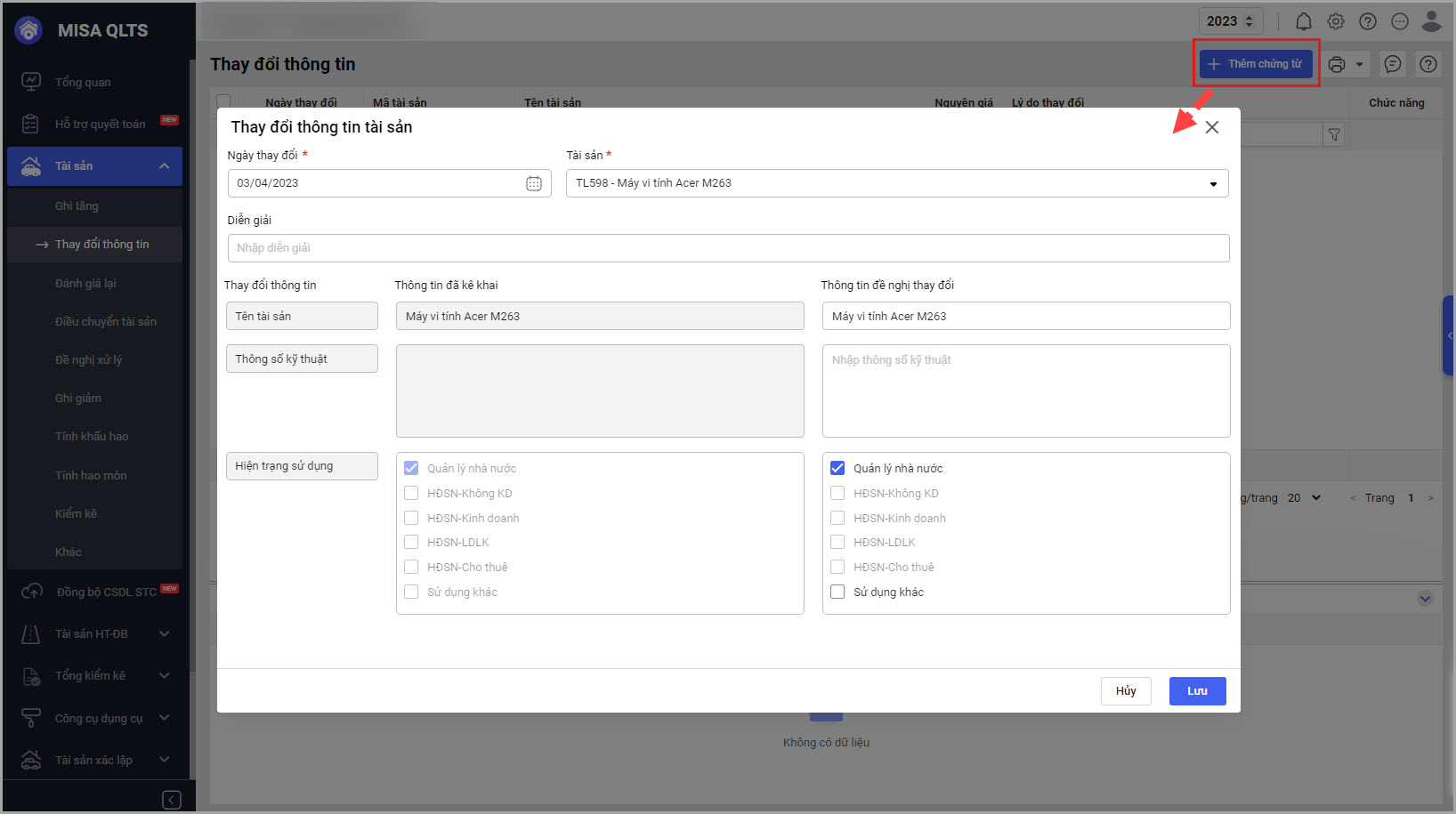The width and height of the screenshot is (1456, 814).
Task: Uncheck proposed 'Quản lý nhà nước' checkbox
Action: coord(837,468)
